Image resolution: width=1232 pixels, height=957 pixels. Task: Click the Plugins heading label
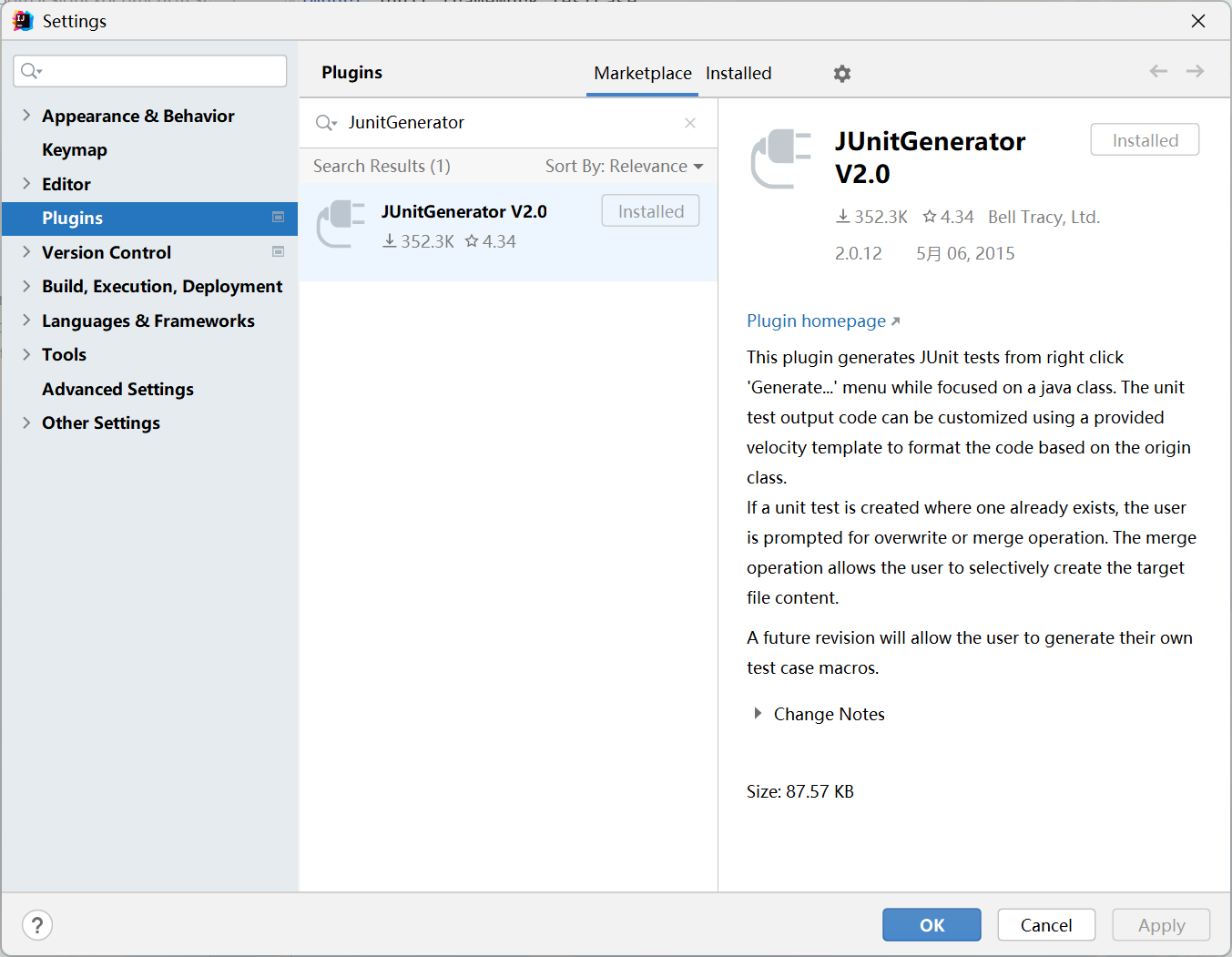351,73
